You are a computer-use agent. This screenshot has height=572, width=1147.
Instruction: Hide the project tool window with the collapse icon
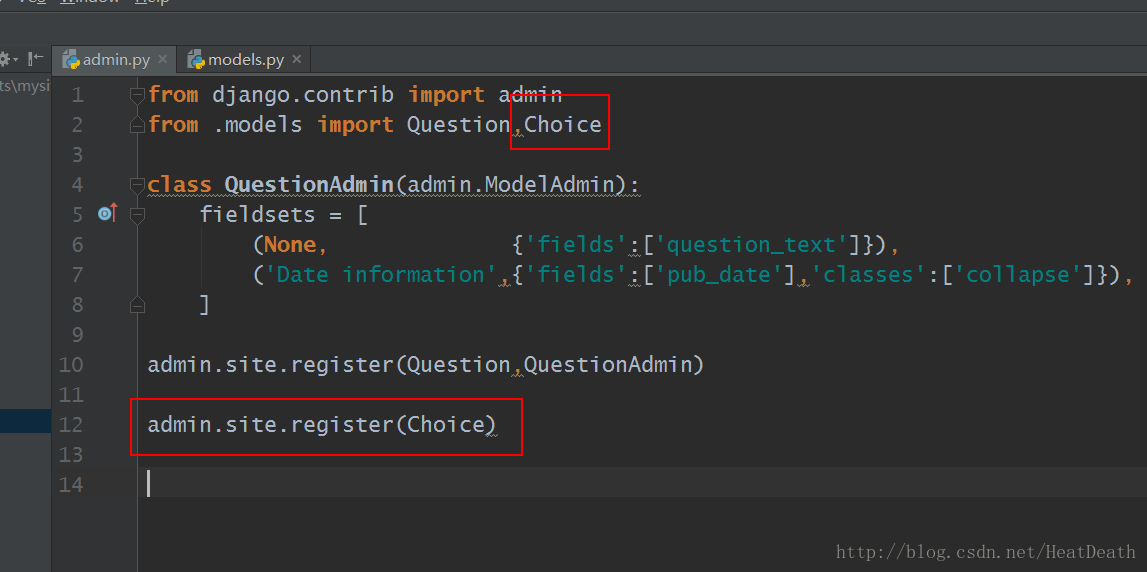[x=35, y=59]
